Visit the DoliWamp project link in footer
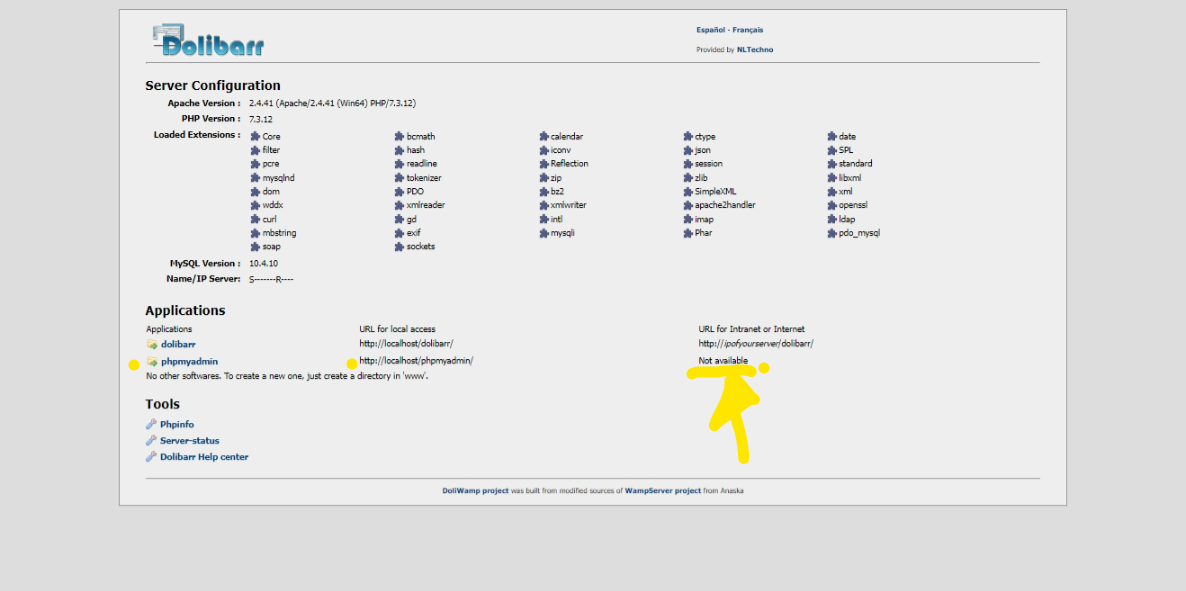This screenshot has height=591, width=1186. coord(475,491)
